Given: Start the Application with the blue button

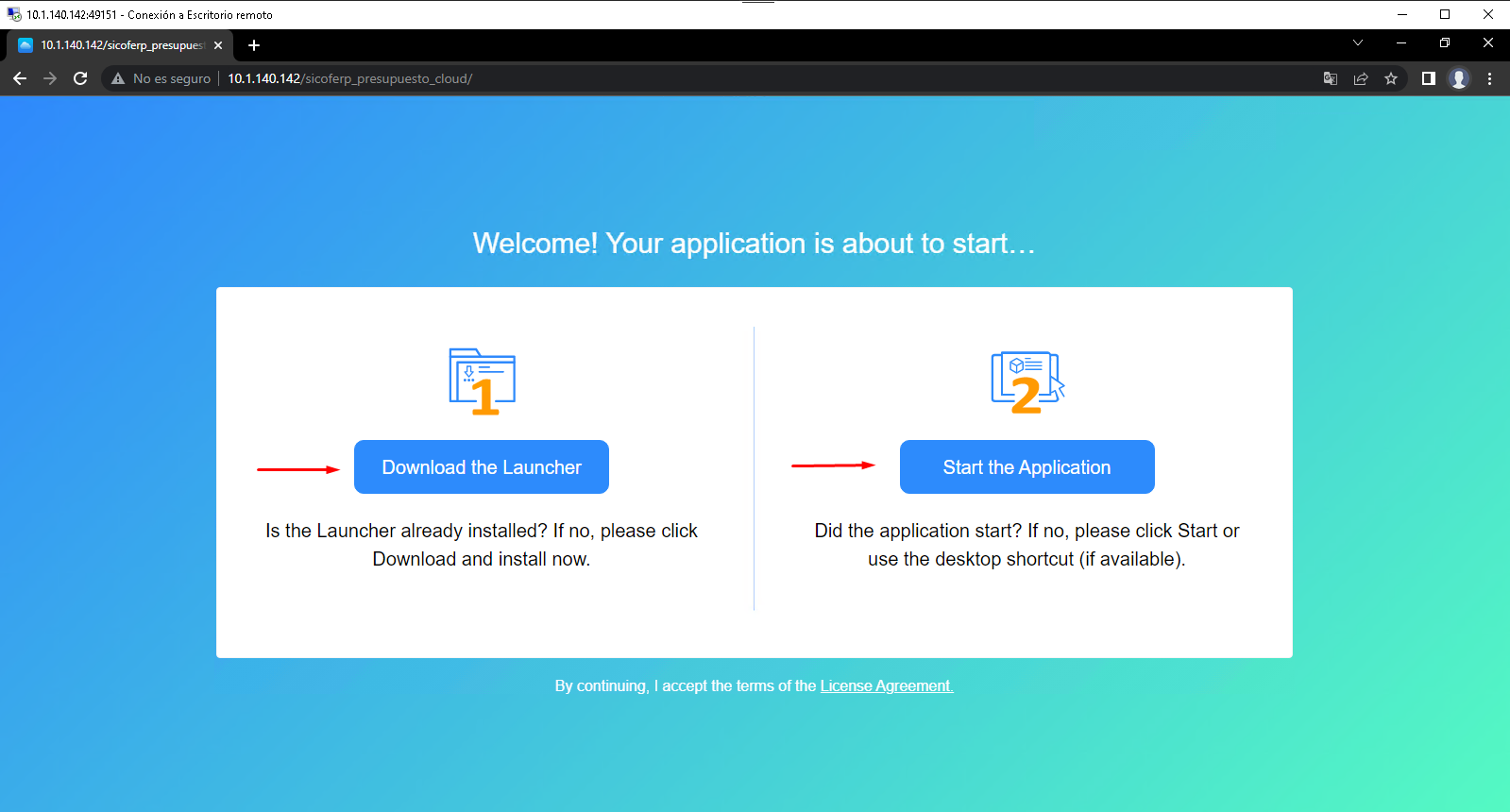Looking at the screenshot, I should pyautogui.click(x=1026, y=466).
